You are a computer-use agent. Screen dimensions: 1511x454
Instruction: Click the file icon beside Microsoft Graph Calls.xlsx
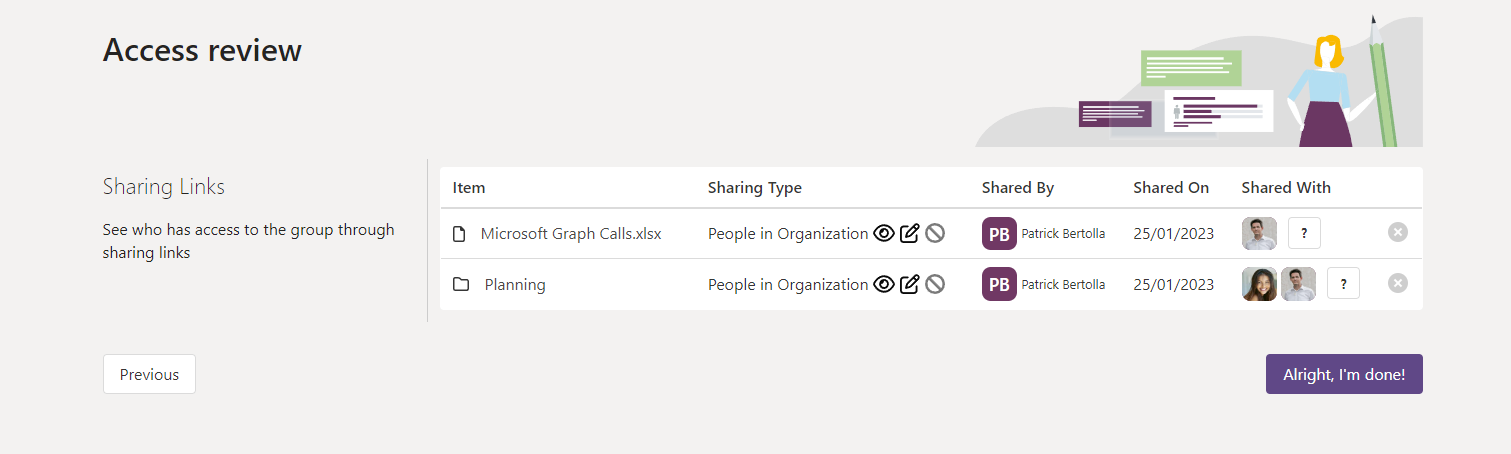(460, 234)
